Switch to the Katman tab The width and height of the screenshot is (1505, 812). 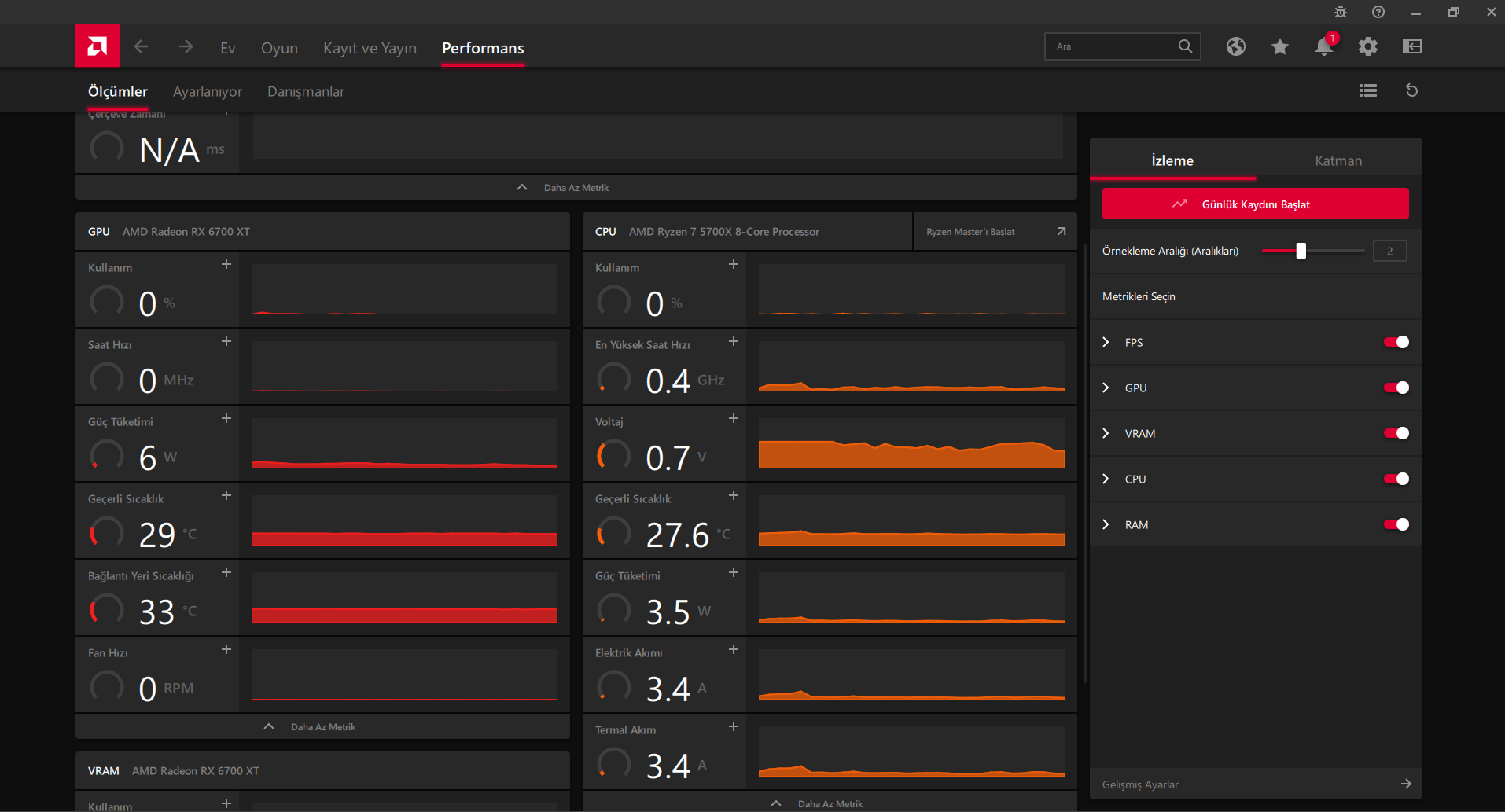pos(1338,161)
